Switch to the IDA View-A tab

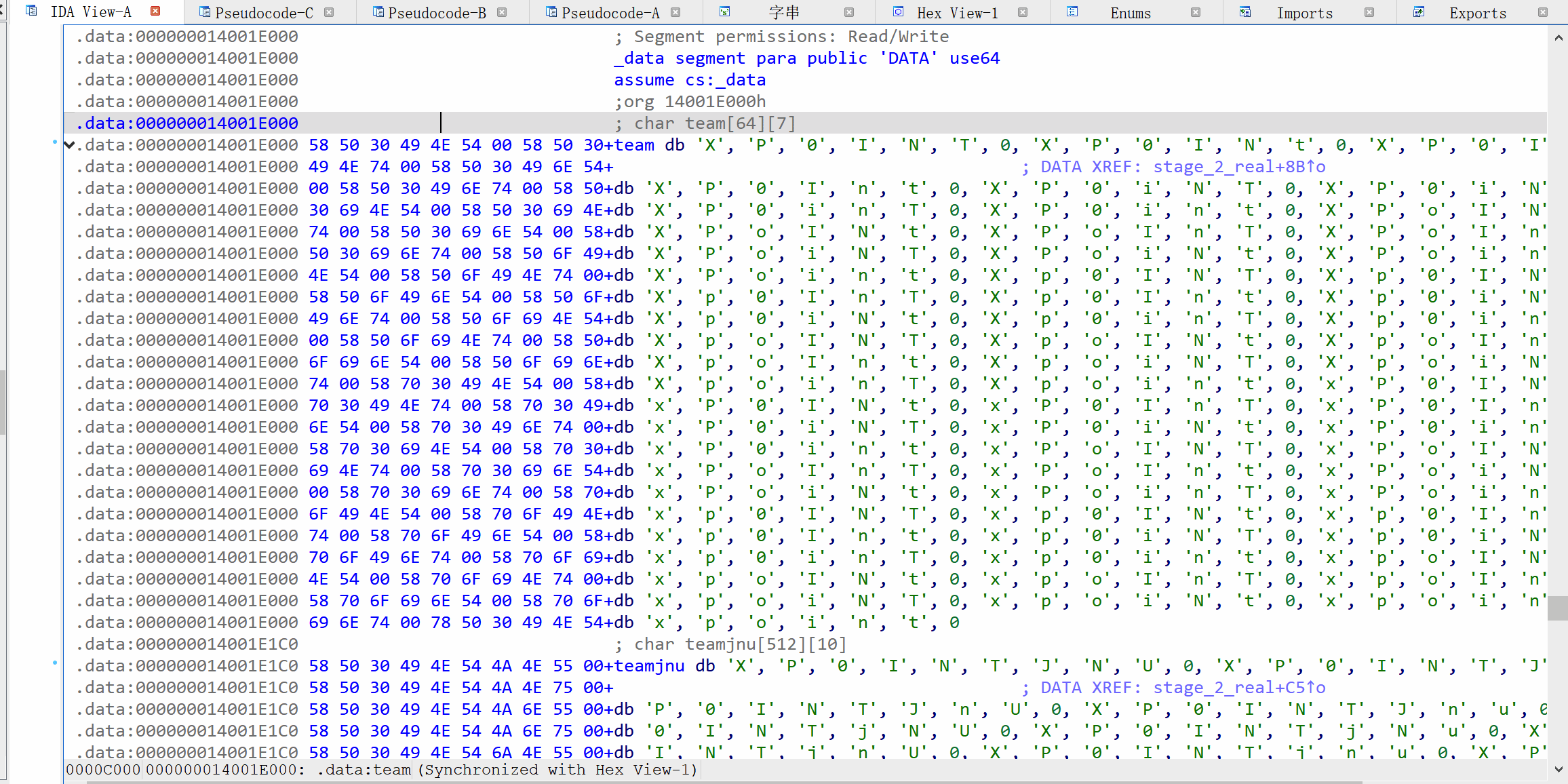(x=91, y=12)
